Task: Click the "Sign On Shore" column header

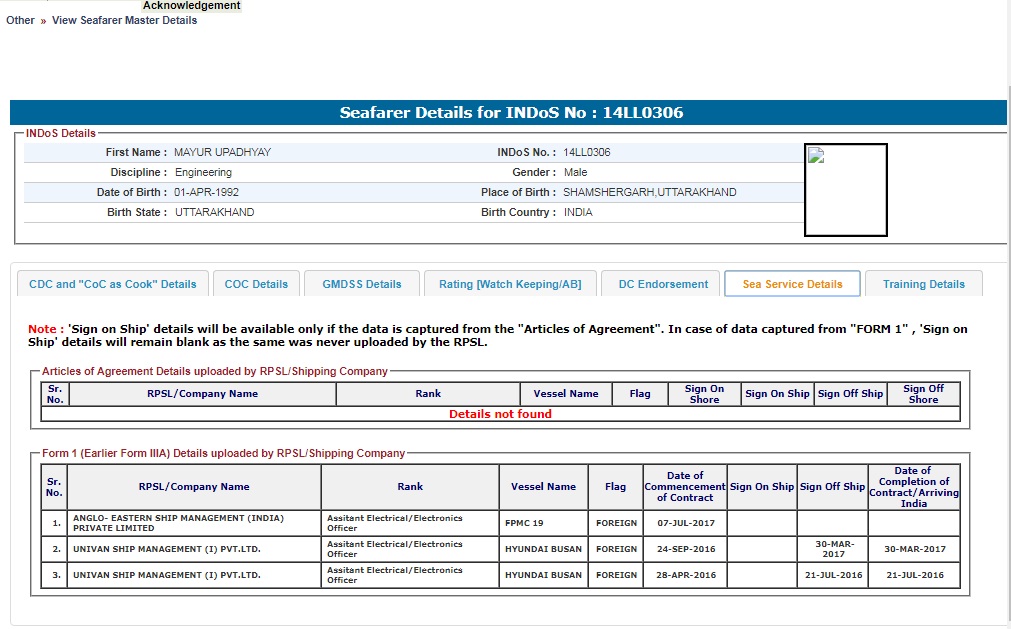Action: pos(704,394)
